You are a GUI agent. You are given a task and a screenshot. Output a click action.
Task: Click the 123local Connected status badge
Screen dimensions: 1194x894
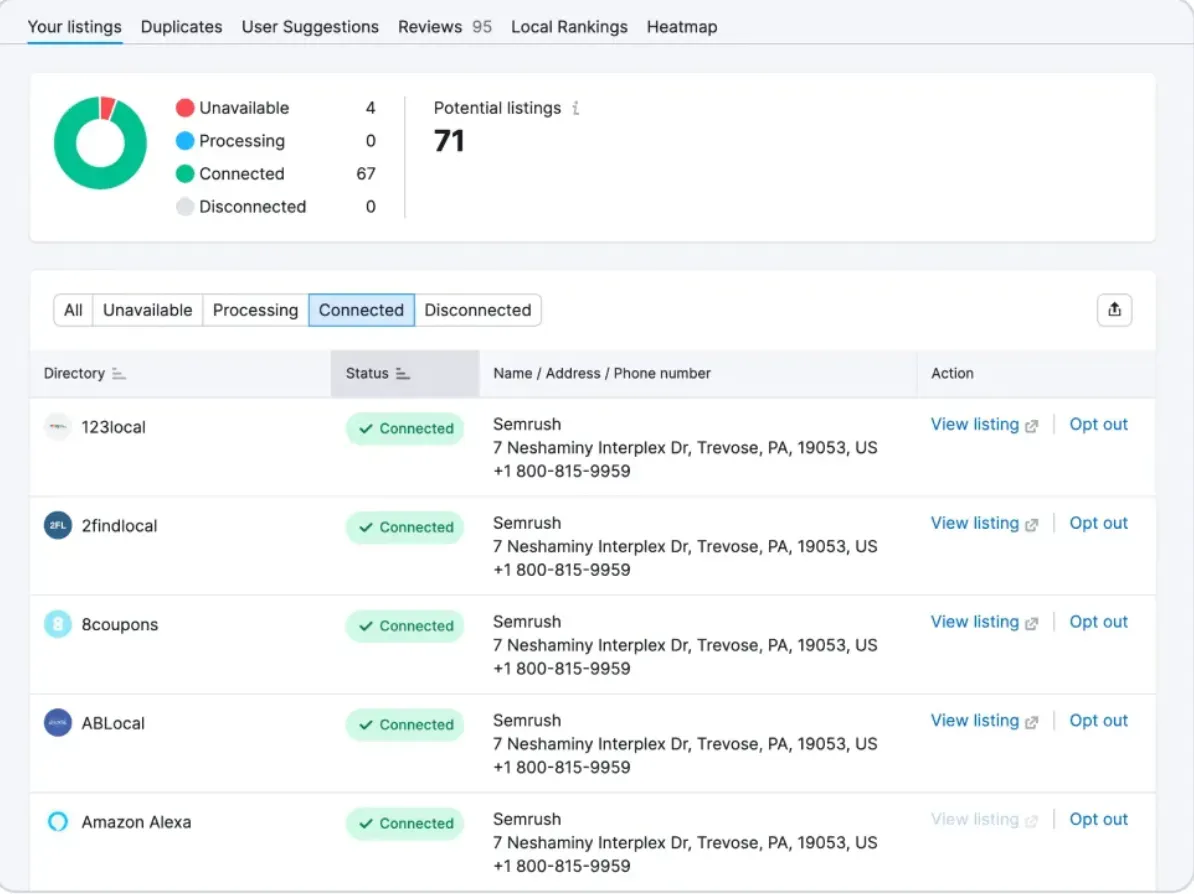click(405, 429)
